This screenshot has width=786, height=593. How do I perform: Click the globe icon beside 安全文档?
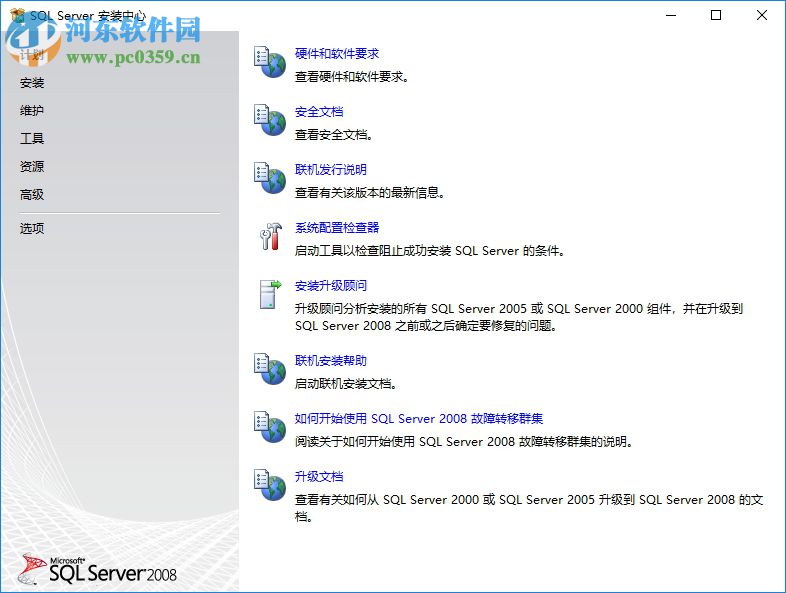270,120
